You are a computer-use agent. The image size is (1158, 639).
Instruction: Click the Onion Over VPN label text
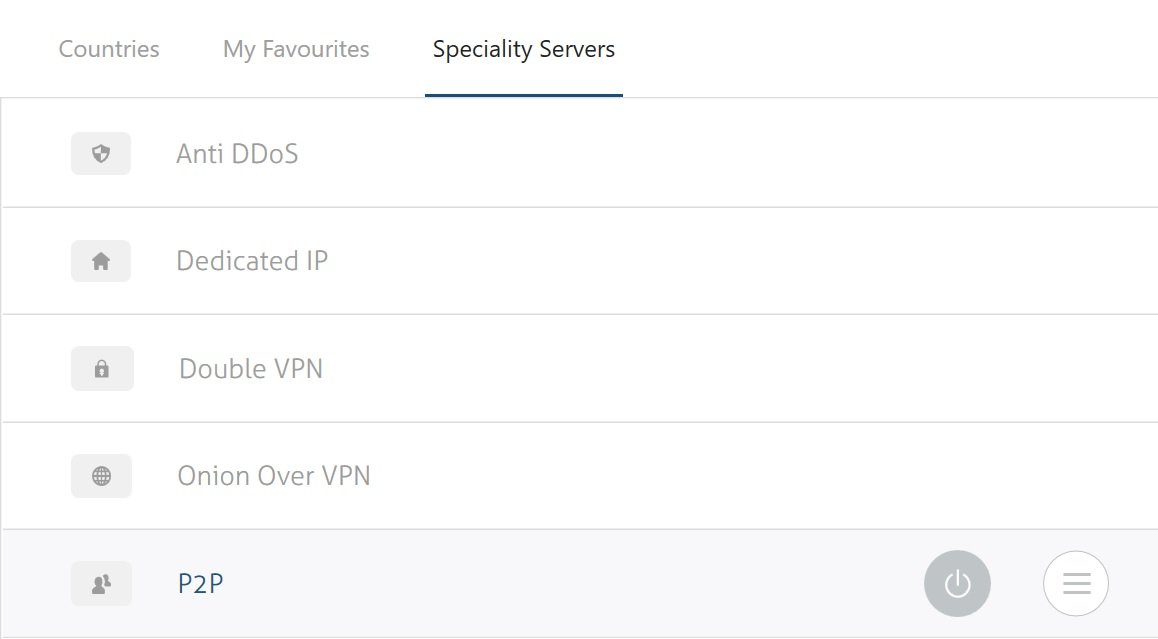[274, 476]
